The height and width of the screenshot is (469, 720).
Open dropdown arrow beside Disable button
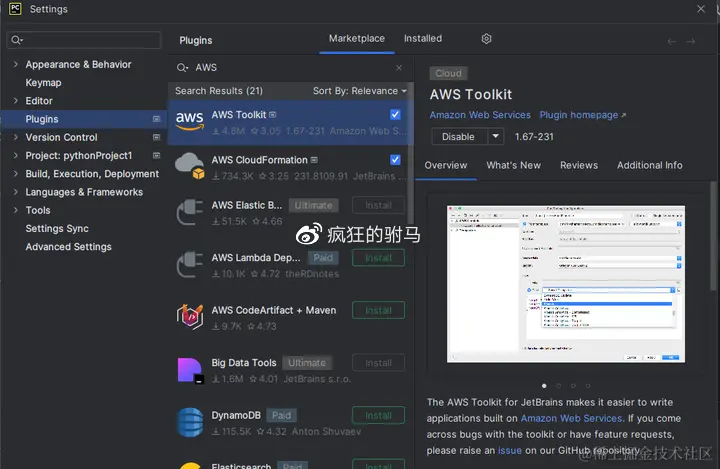[x=495, y=136]
